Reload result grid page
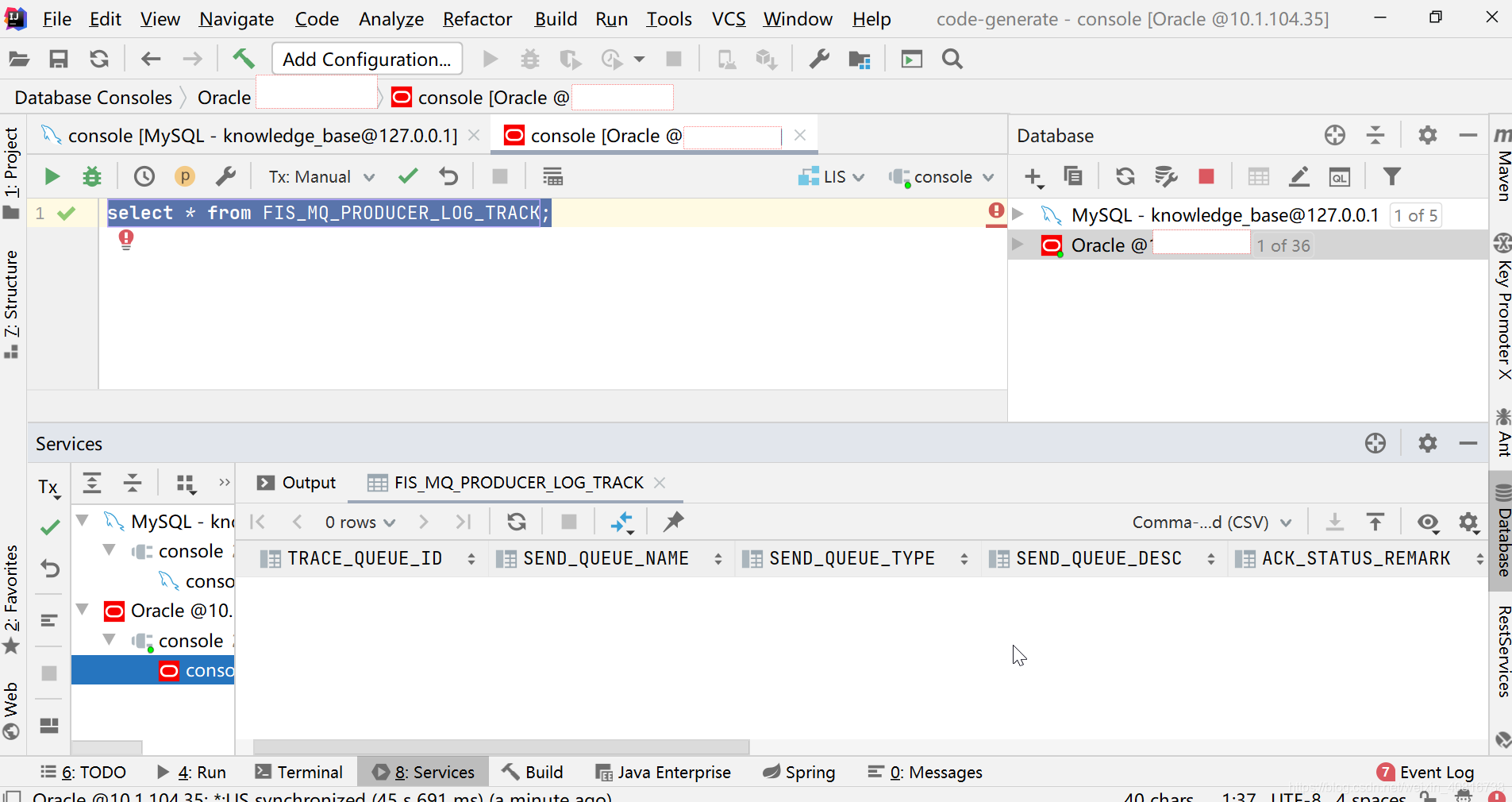This screenshot has height=802, width=1512. click(x=517, y=522)
